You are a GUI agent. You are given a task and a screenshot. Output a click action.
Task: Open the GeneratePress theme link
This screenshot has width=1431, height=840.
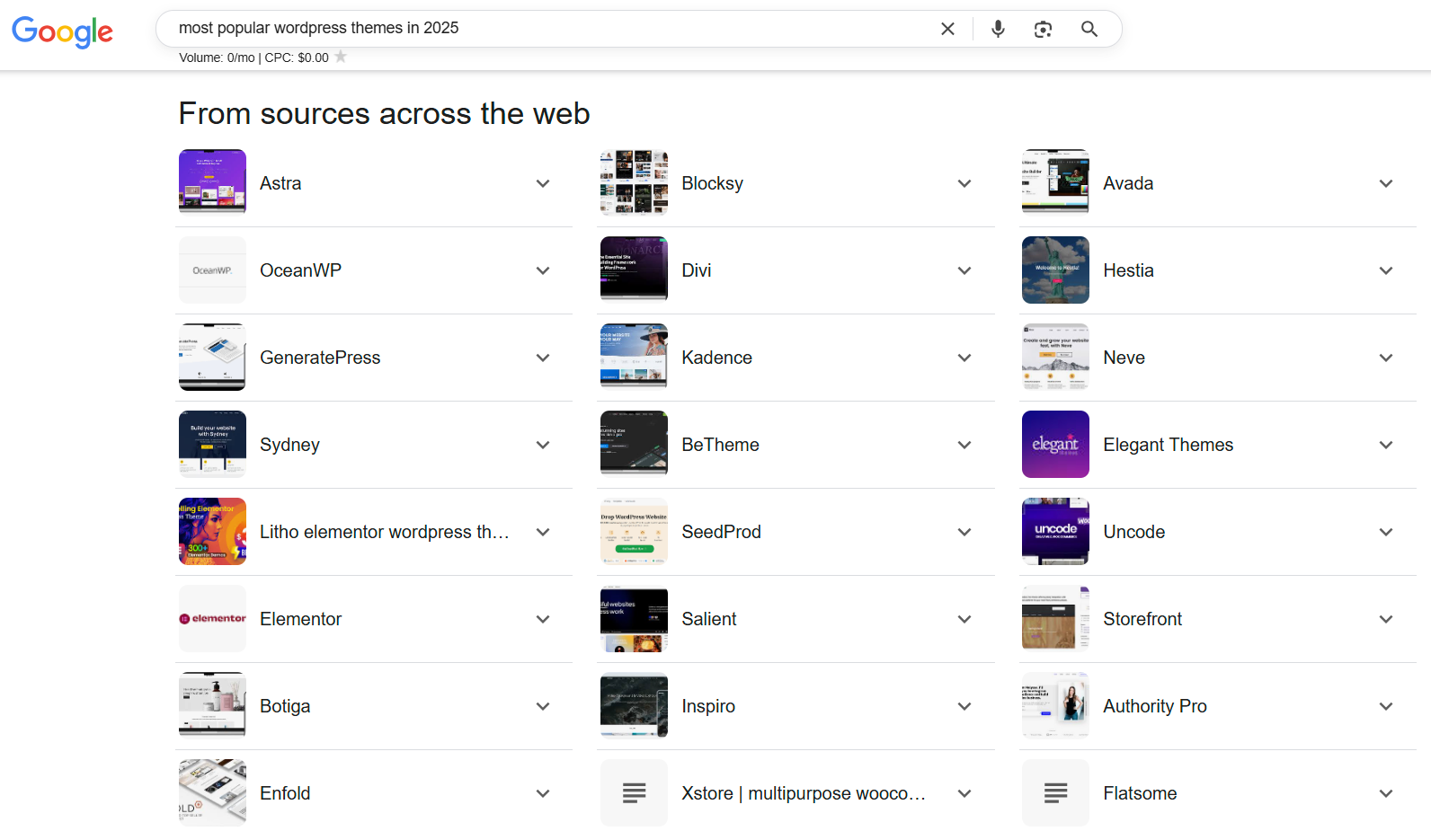pos(320,358)
